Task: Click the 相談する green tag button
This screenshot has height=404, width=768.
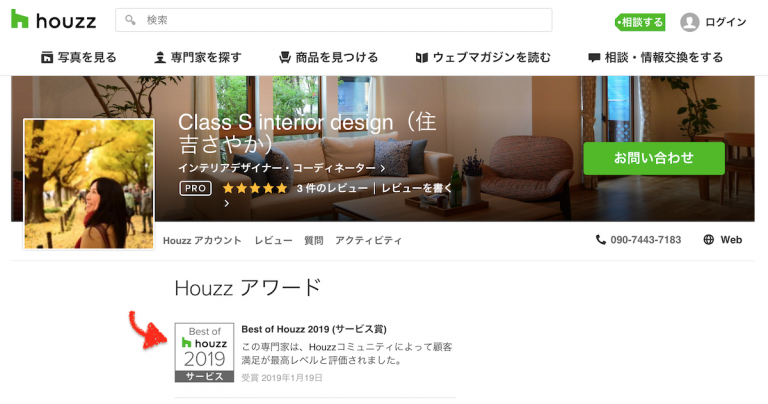Action: tap(640, 22)
